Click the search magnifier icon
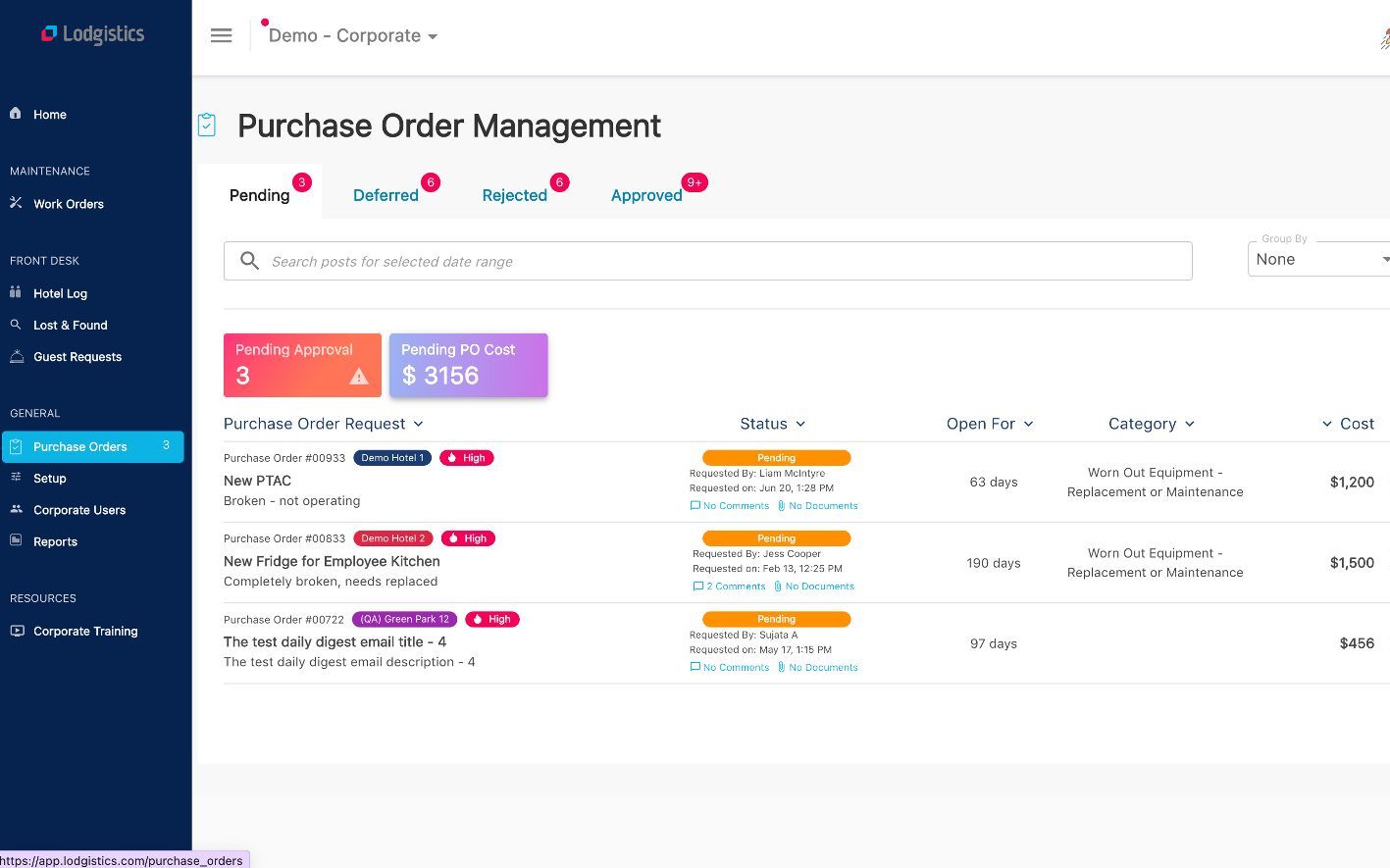Viewport: 1390px width, 868px height. (249, 261)
